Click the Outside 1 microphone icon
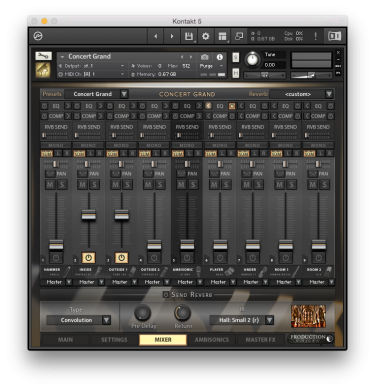The width and height of the screenshot is (375, 390). pos(132,272)
